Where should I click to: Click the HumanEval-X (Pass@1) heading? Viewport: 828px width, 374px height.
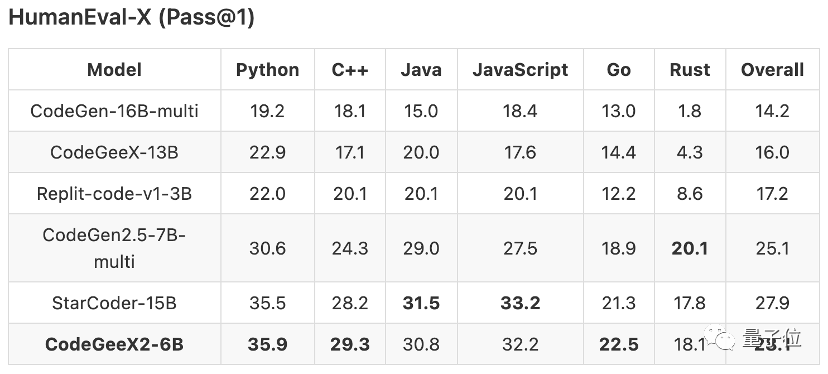131,18
